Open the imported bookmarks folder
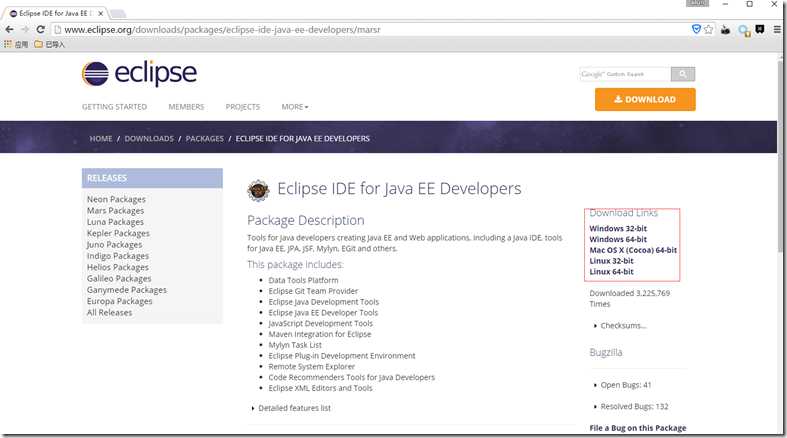Viewport: 787px width, 438px height. [x=50, y=44]
